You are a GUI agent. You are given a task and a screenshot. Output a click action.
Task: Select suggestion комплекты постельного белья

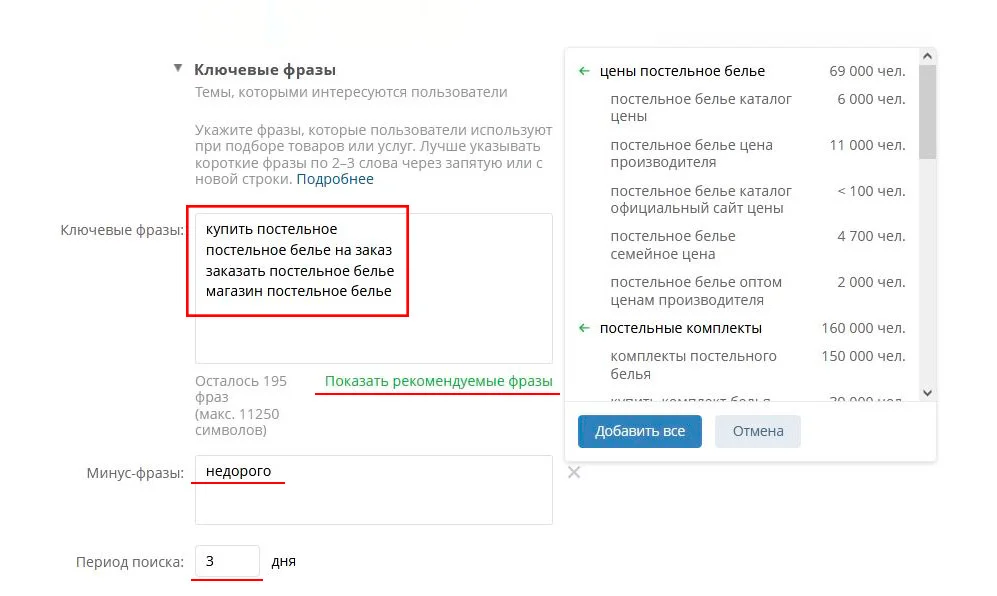pos(693,365)
